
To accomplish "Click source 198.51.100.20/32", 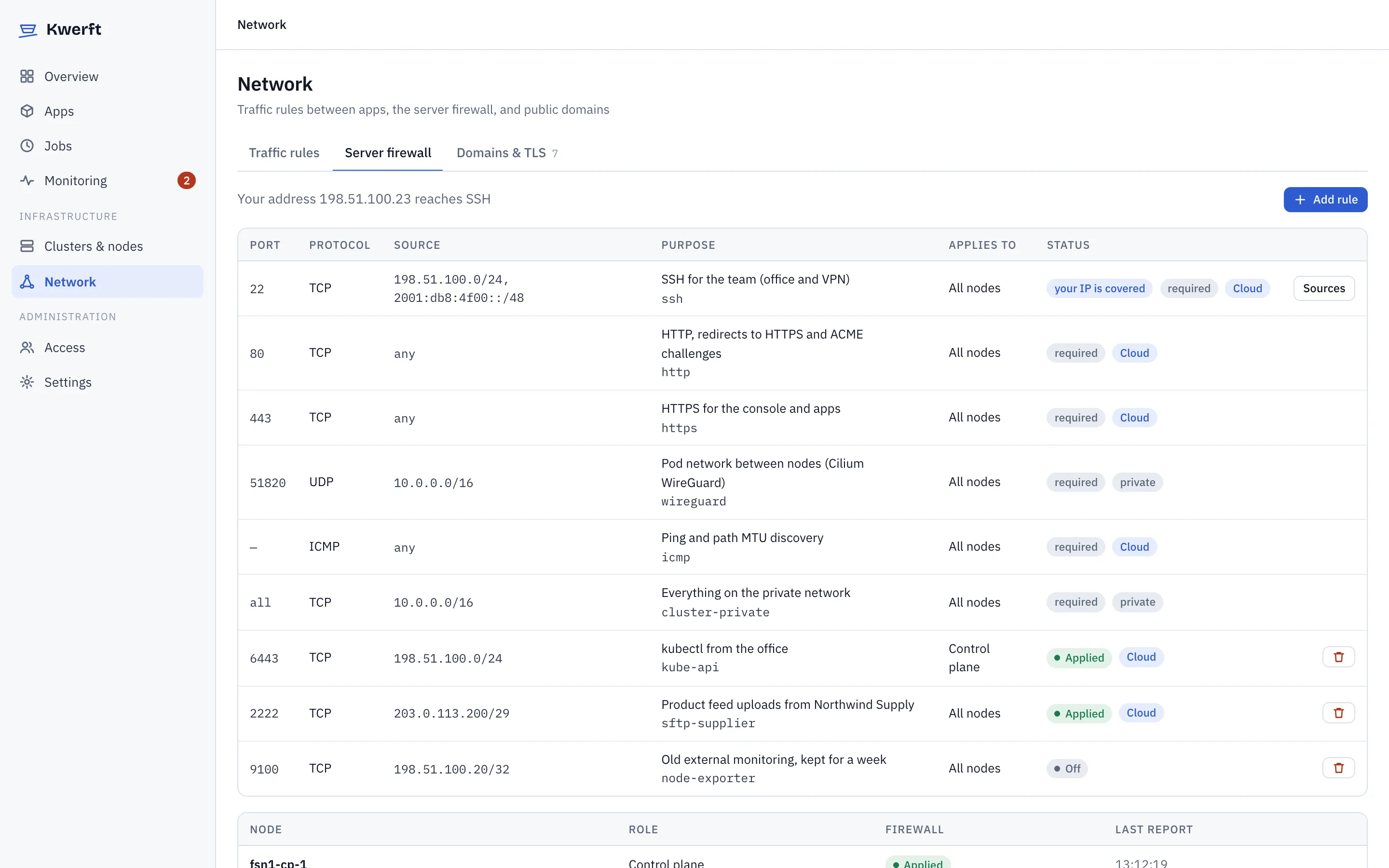I will point(452,769).
